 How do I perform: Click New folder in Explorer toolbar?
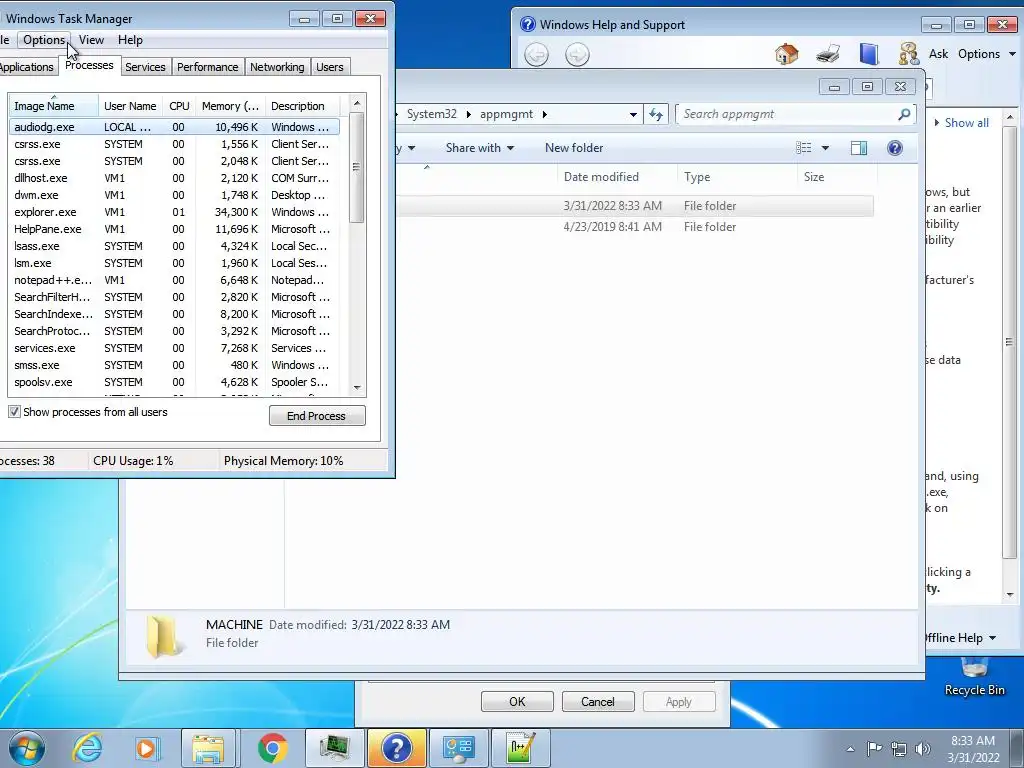[x=574, y=148]
